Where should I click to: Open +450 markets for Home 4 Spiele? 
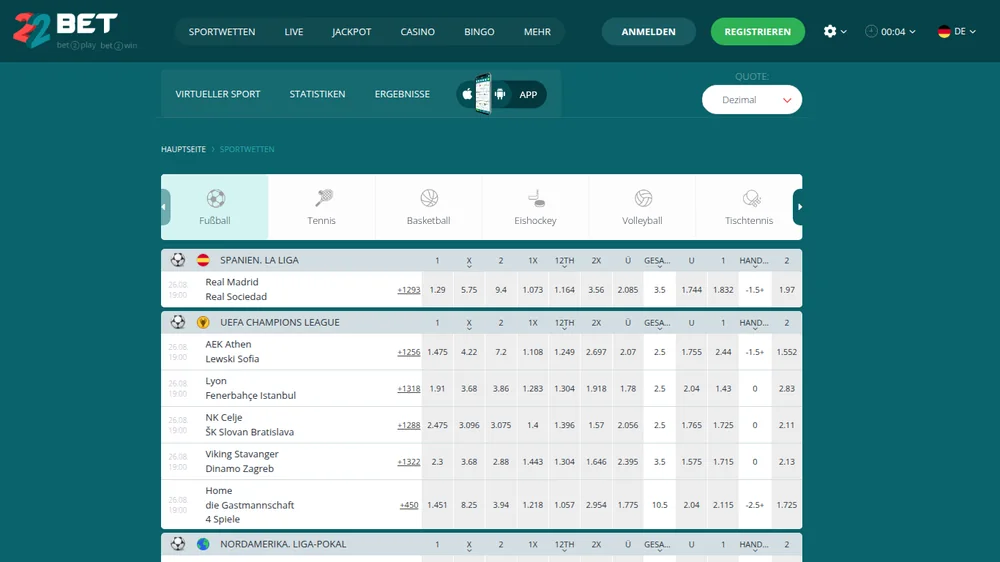pyautogui.click(x=409, y=505)
